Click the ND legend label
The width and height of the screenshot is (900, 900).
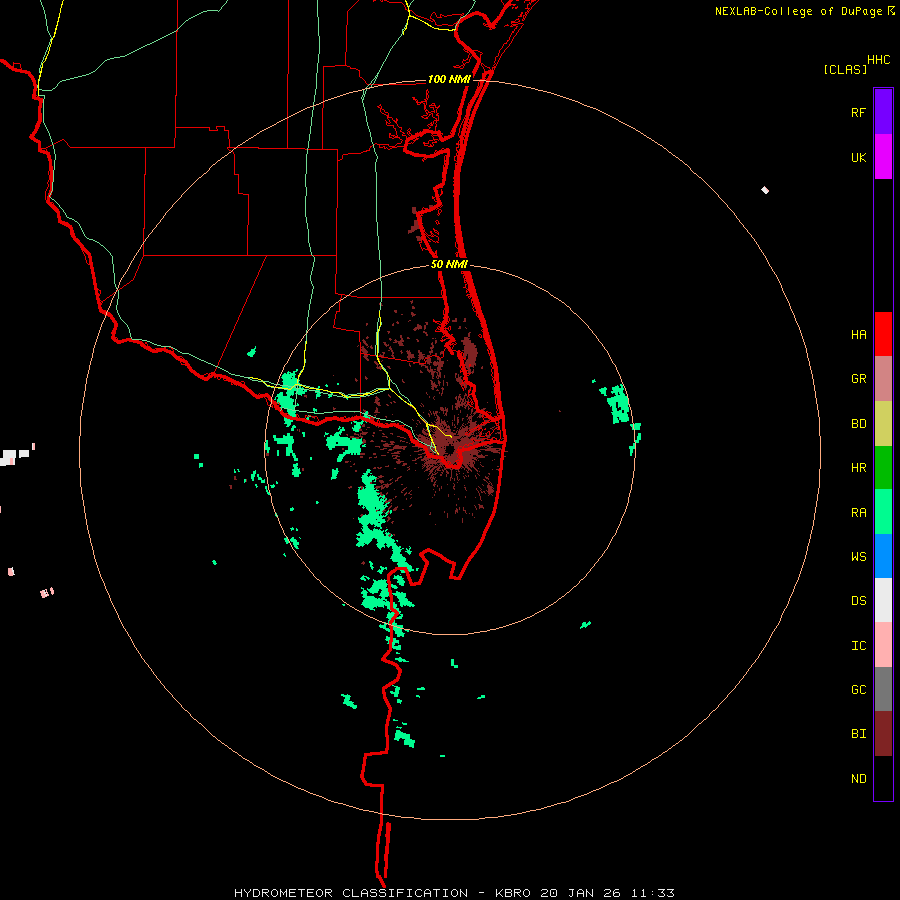click(x=858, y=779)
